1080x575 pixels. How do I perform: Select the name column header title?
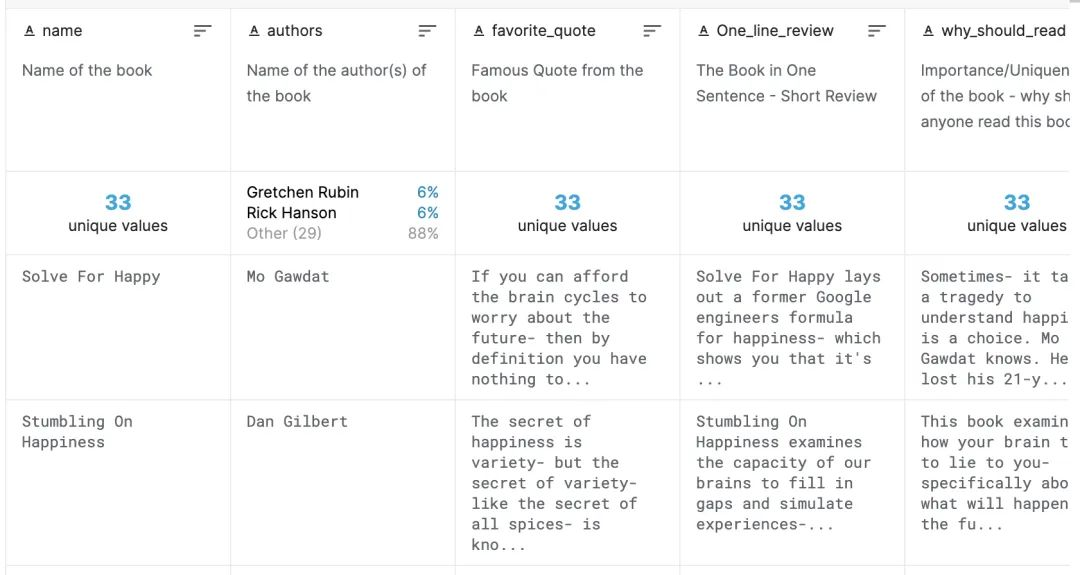62,31
